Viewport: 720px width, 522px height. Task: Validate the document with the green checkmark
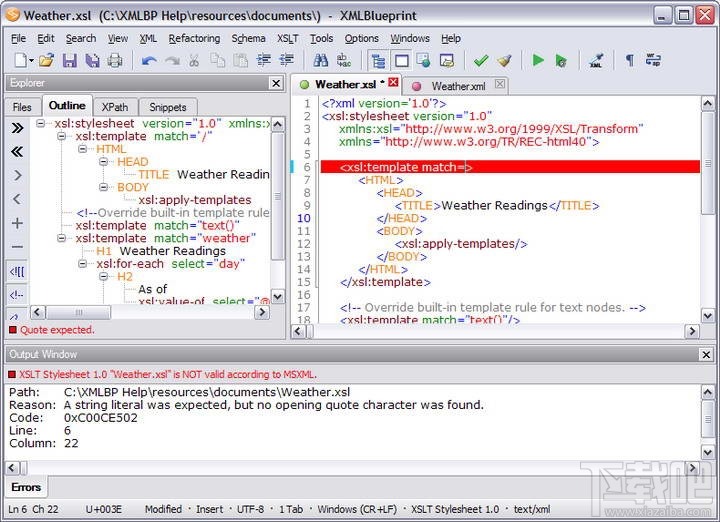(481, 60)
